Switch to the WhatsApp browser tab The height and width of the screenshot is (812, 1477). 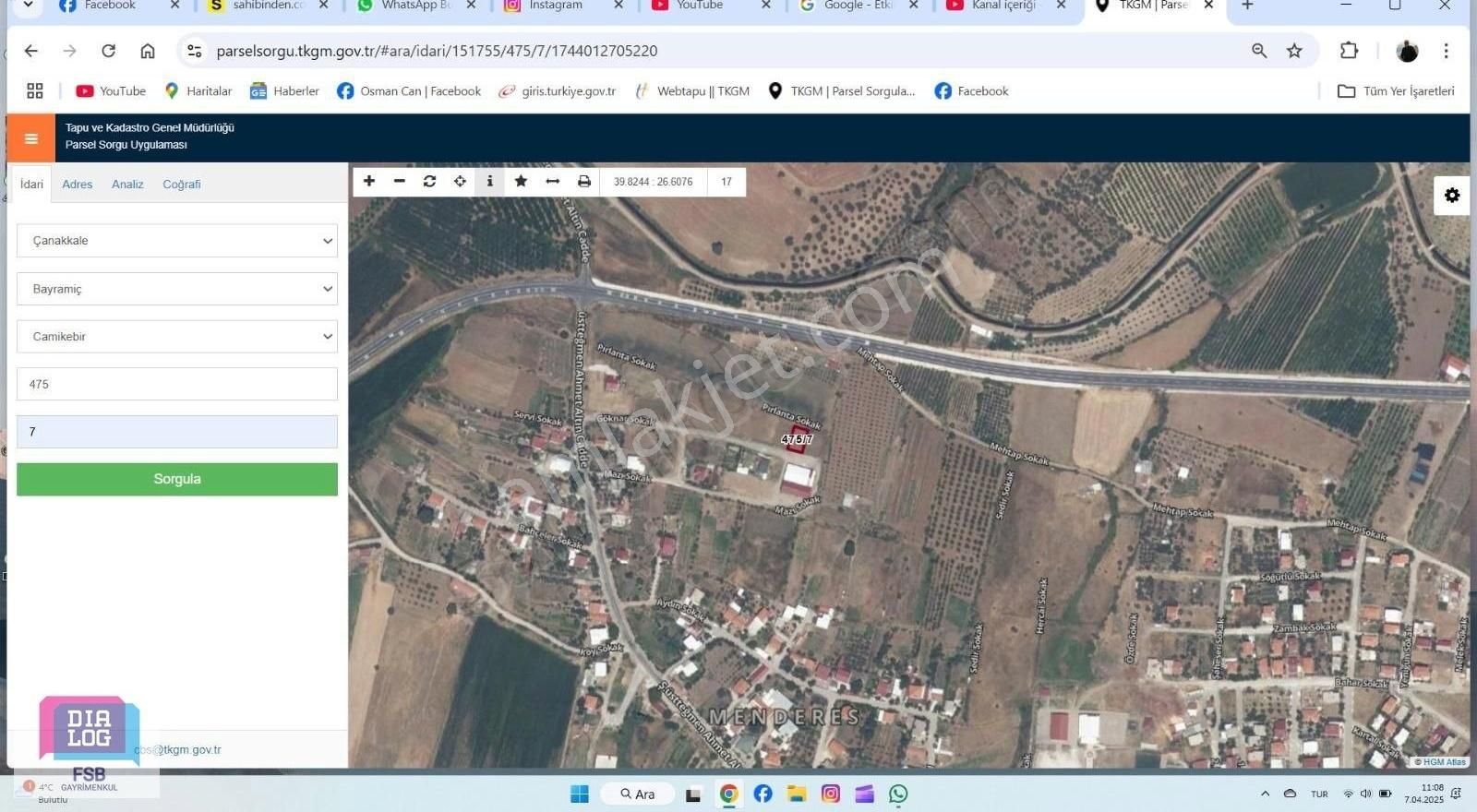(x=415, y=6)
